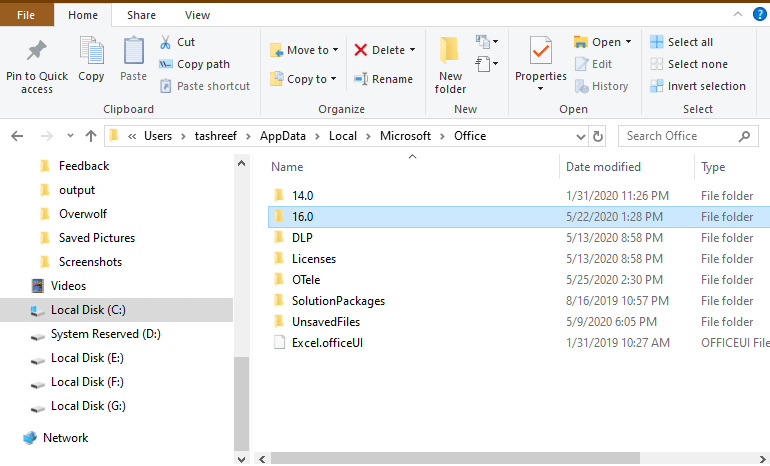
Task: Click the Cut scissors icon
Action: click(x=165, y=42)
